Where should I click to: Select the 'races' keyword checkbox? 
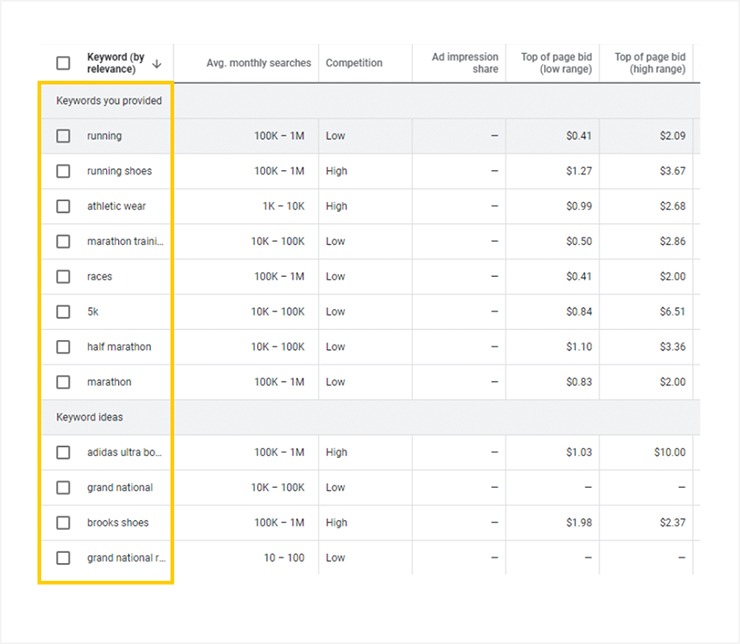tap(63, 276)
